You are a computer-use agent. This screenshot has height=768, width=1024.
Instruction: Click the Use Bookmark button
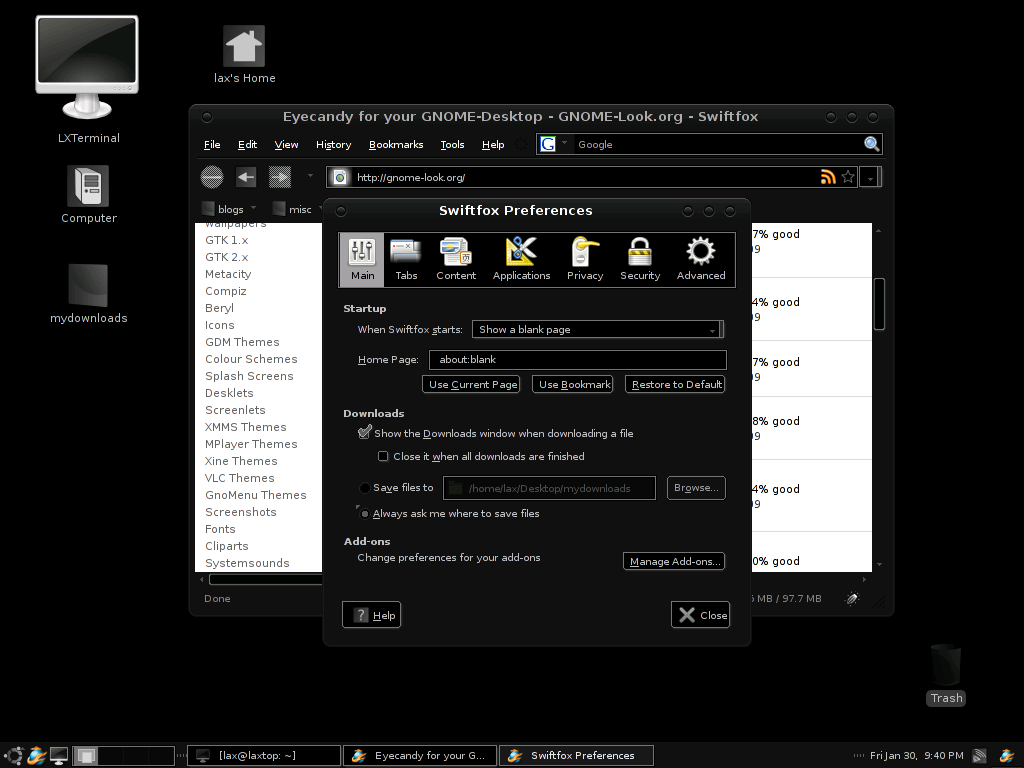click(573, 384)
